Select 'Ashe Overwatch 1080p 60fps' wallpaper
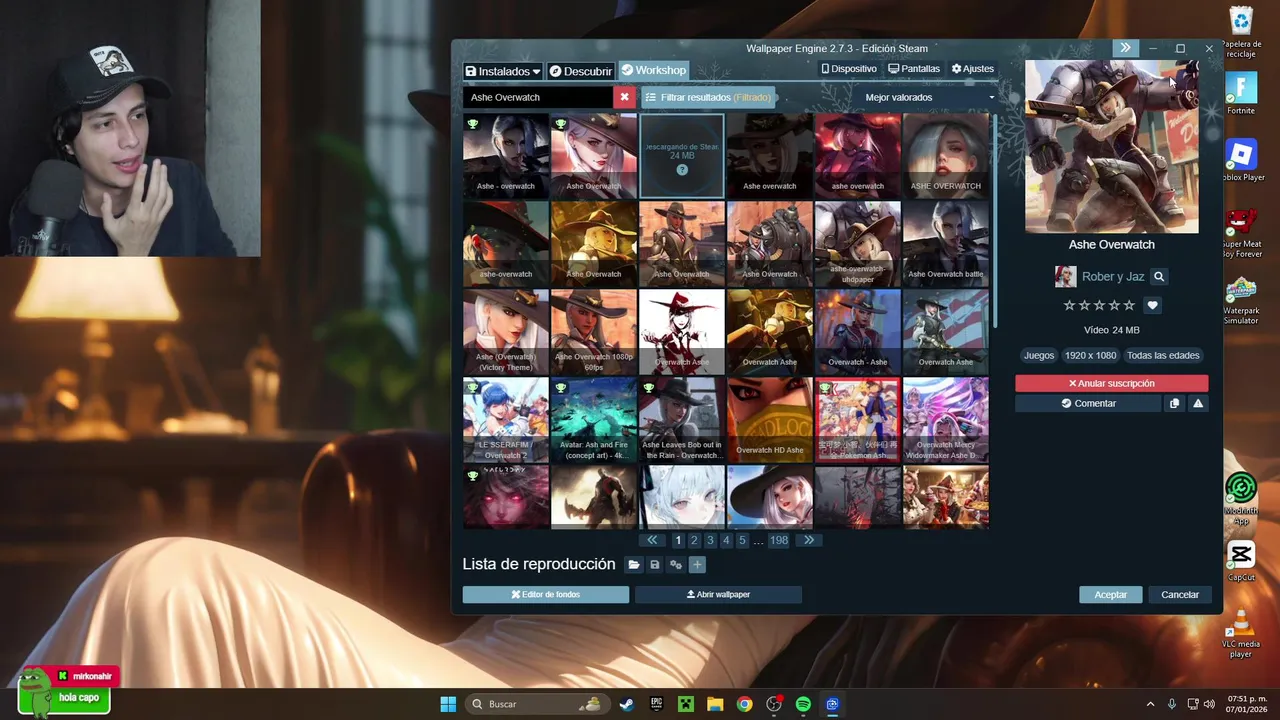This screenshot has height=720, width=1280. tap(594, 332)
